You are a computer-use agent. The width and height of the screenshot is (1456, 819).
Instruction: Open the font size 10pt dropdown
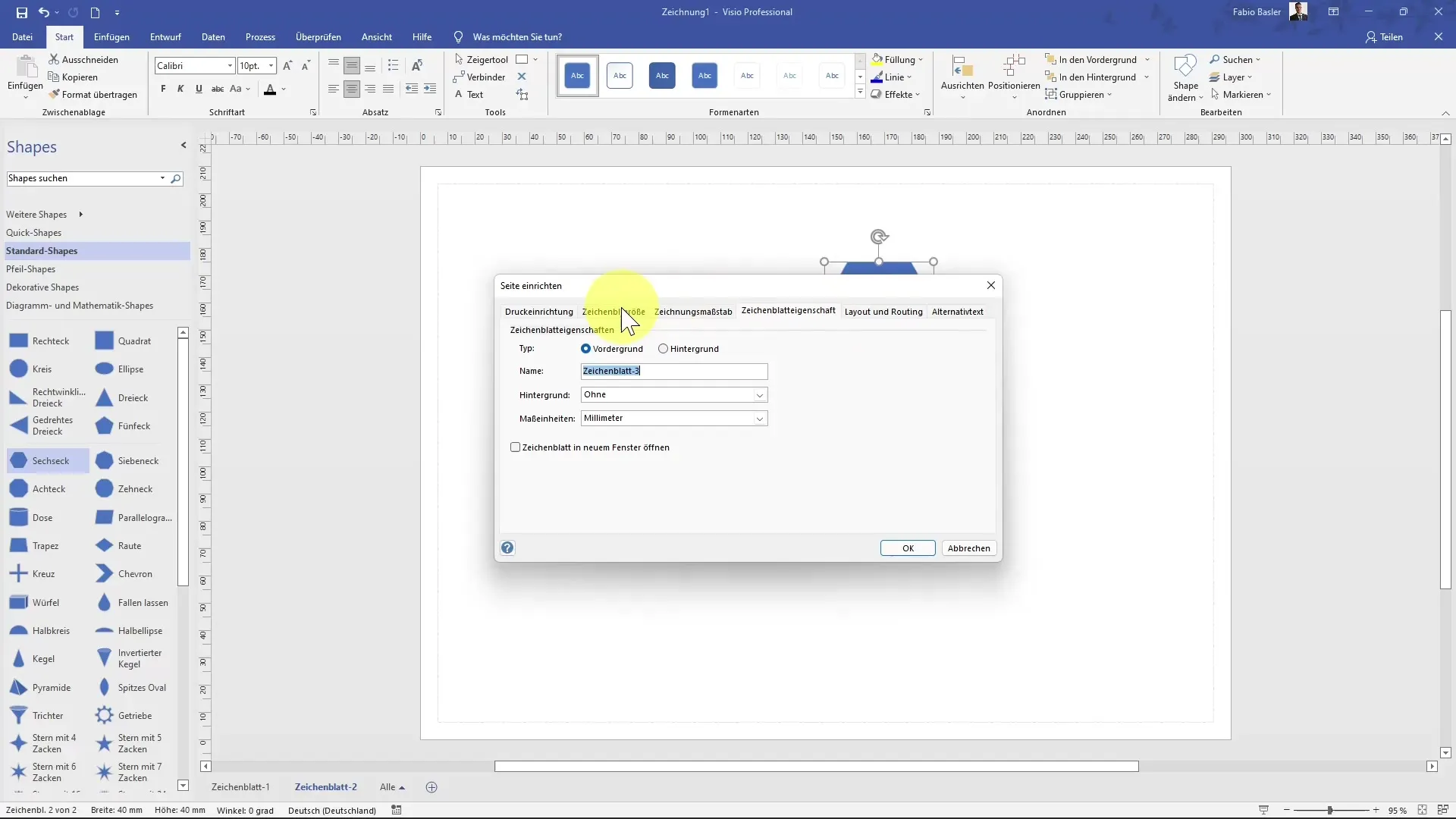(271, 66)
